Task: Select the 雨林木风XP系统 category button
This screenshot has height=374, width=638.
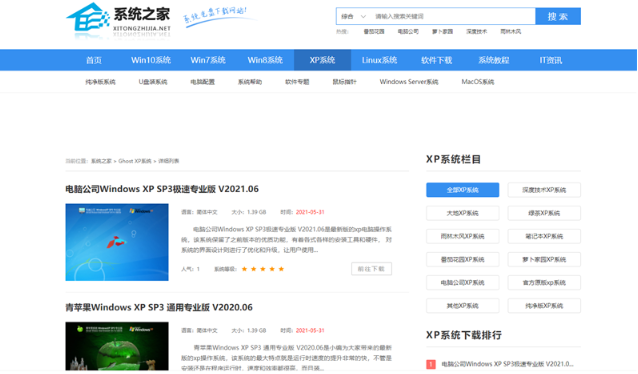Action: pos(463,236)
